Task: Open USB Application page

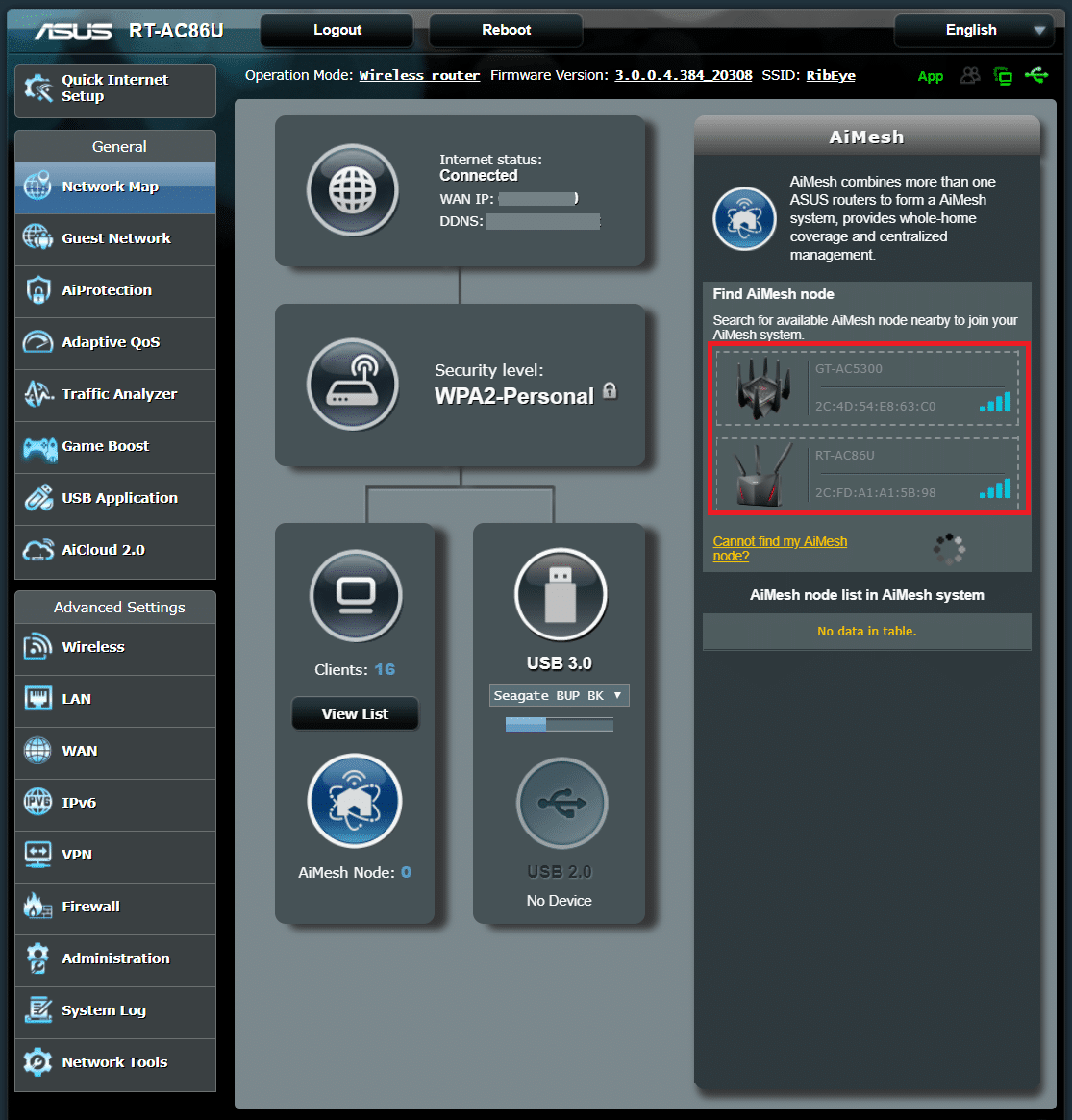Action: pyautogui.click(x=115, y=499)
